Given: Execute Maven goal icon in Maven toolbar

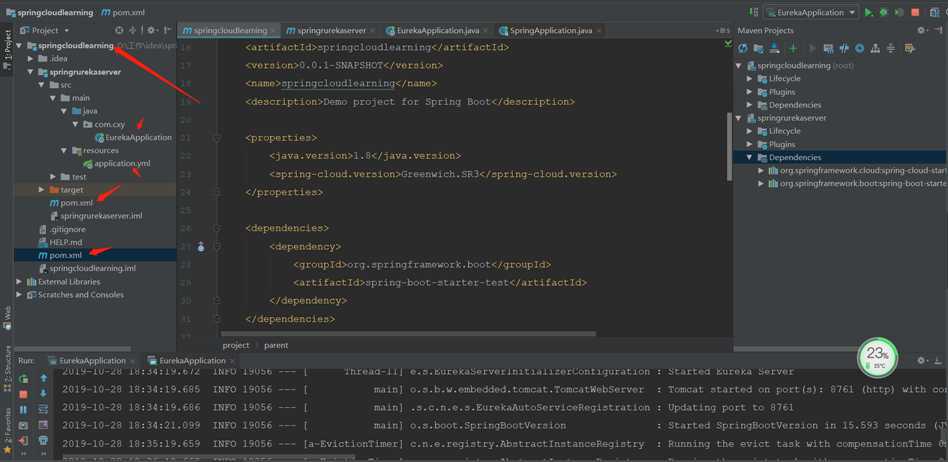Looking at the screenshot, I should pyautogui.click(x=829, y=48).
